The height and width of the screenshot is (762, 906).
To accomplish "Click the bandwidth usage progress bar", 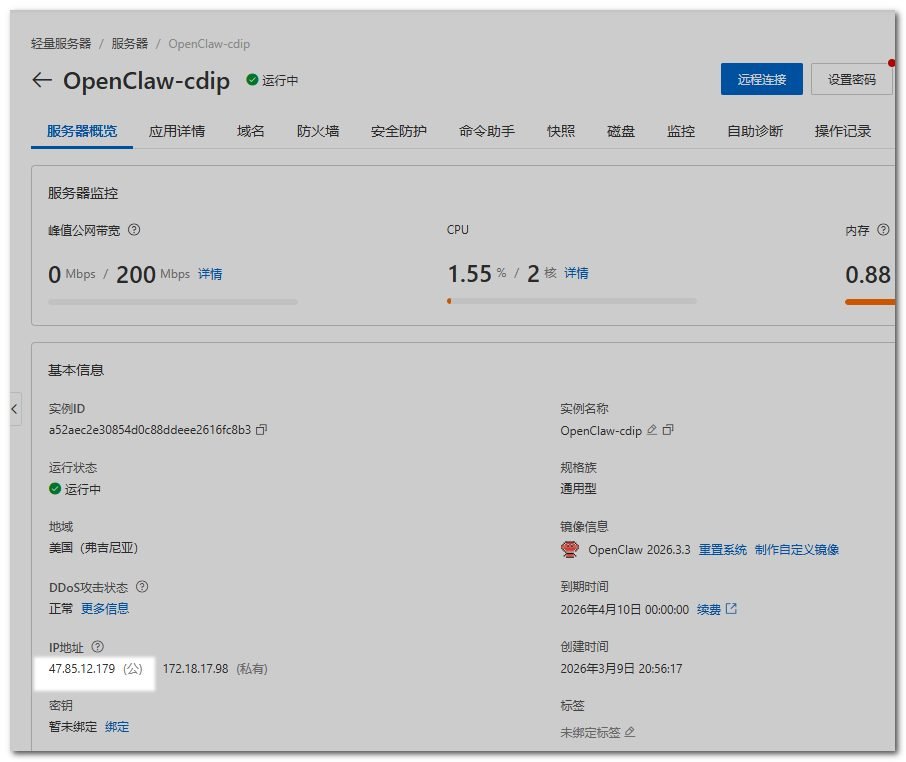I will [173, 302].
